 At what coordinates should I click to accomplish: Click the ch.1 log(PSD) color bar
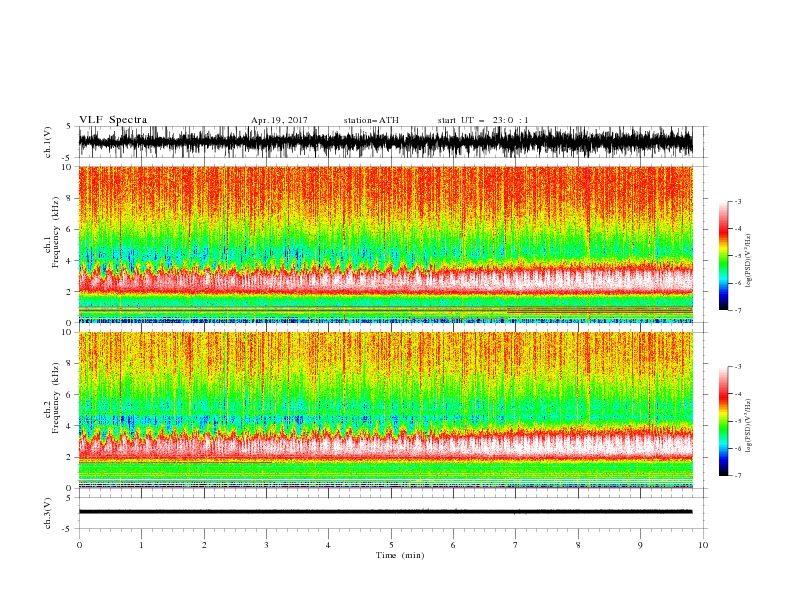[x=723, y=256]
